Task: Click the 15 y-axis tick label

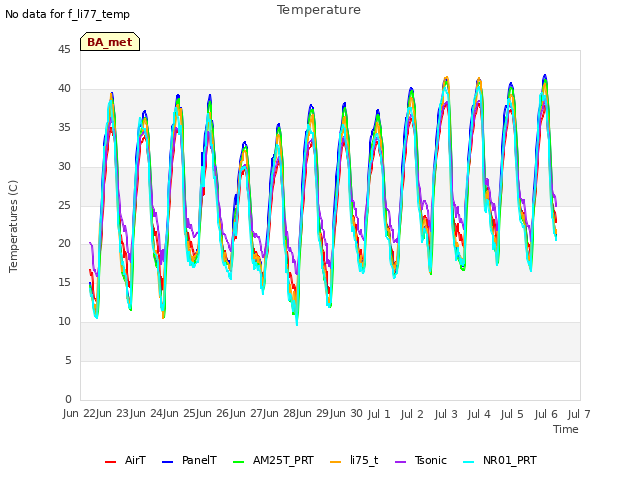Action: point(64,282)
